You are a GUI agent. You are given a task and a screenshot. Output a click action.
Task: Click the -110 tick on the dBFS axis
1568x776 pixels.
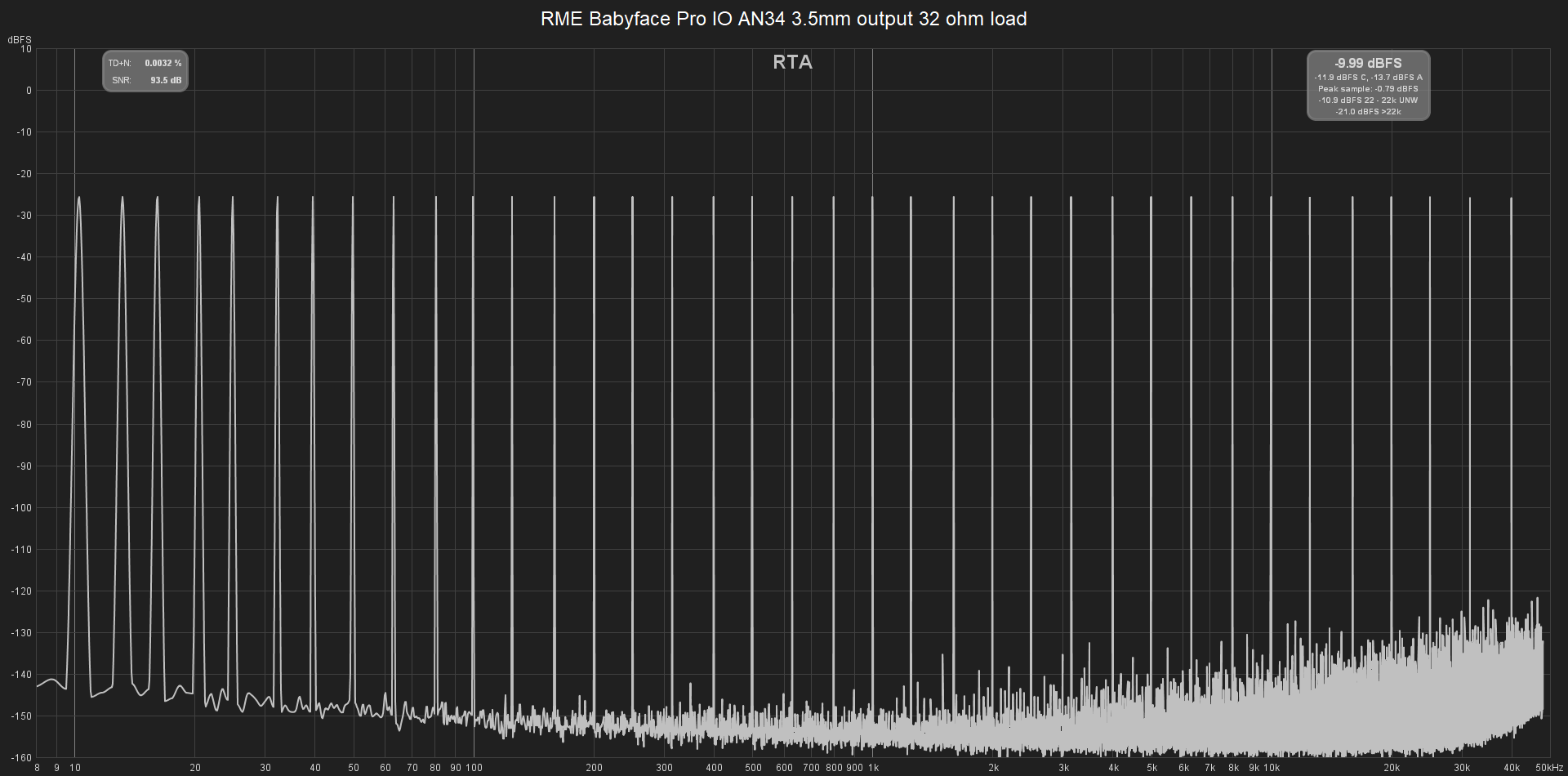pyautogui.click(x=22, y=550)
